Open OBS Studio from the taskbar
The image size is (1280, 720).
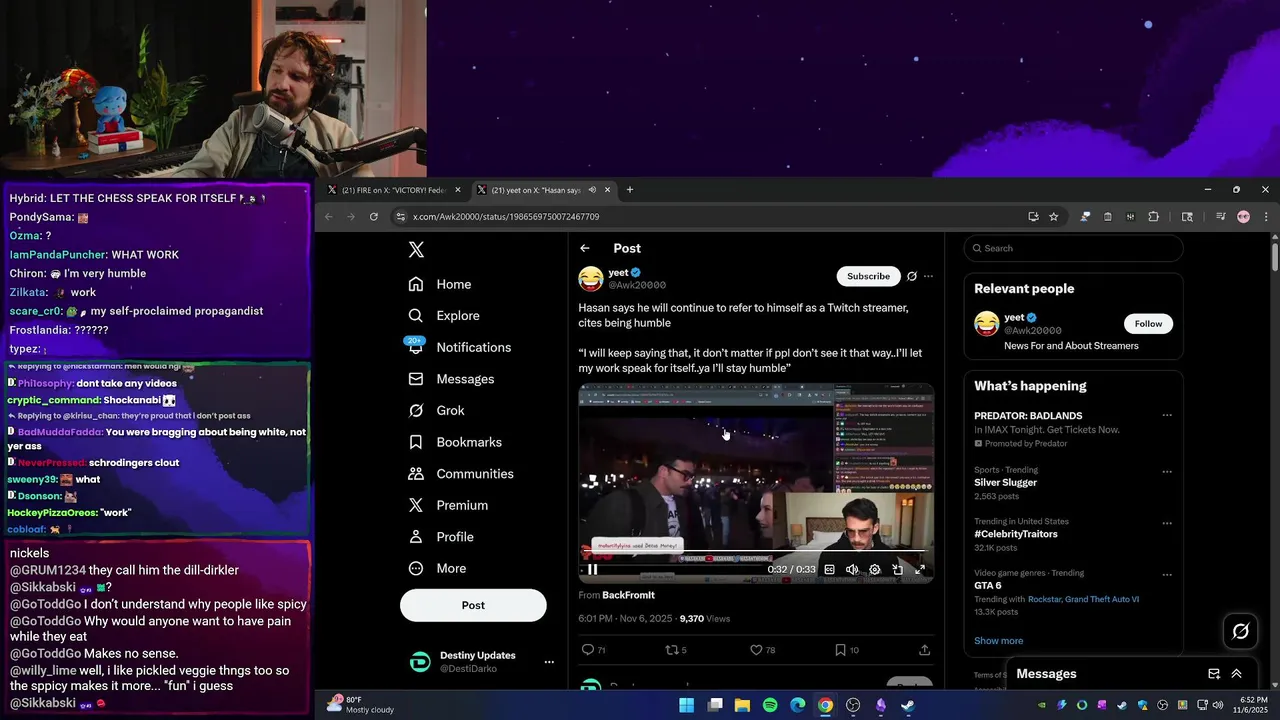coord(853,705)
